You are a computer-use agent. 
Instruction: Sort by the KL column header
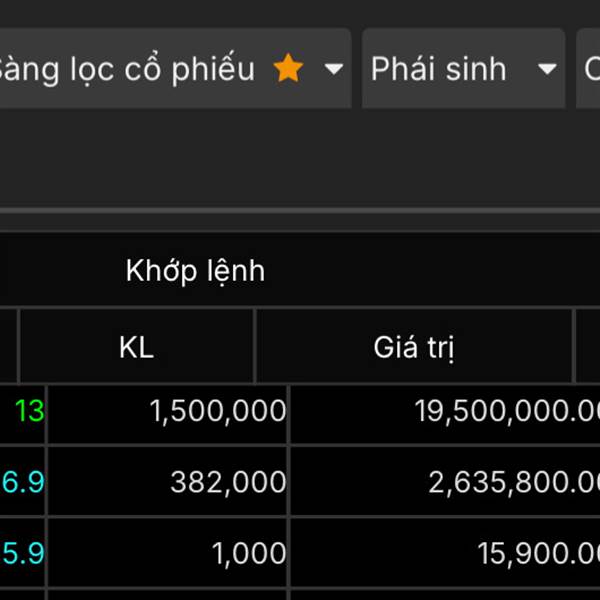click(x=137, y=347)
